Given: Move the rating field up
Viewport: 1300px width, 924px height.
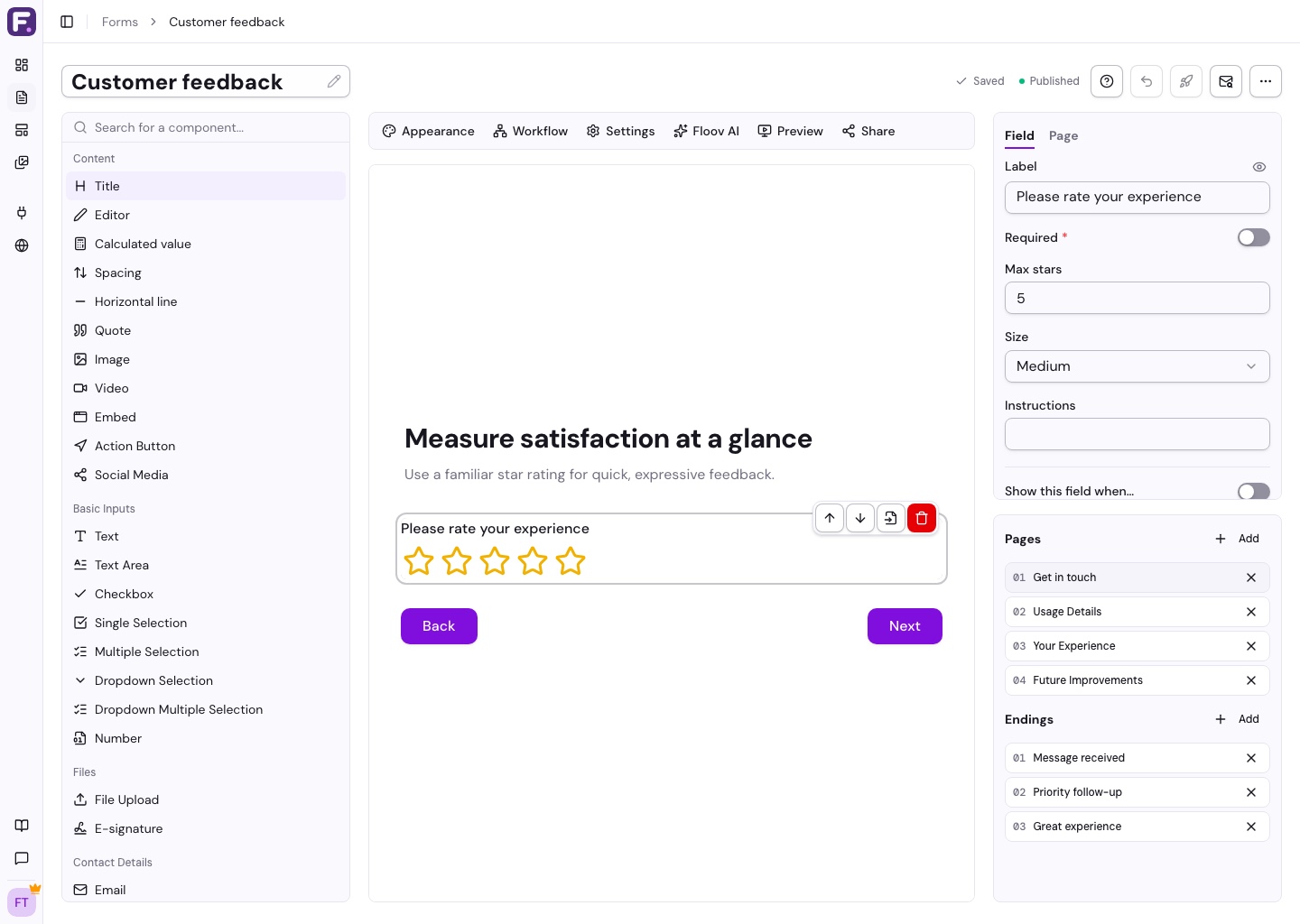Looking at the screenshot, I should pos(830,518).
